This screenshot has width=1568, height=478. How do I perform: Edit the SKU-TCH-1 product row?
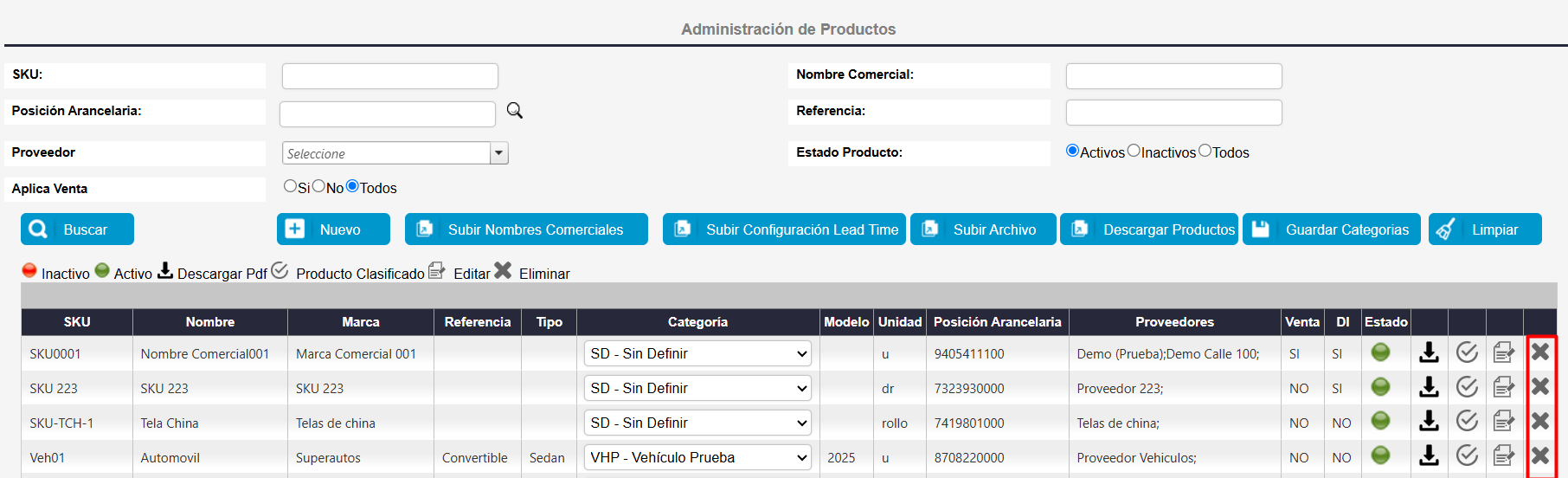tap(1504, 422)
